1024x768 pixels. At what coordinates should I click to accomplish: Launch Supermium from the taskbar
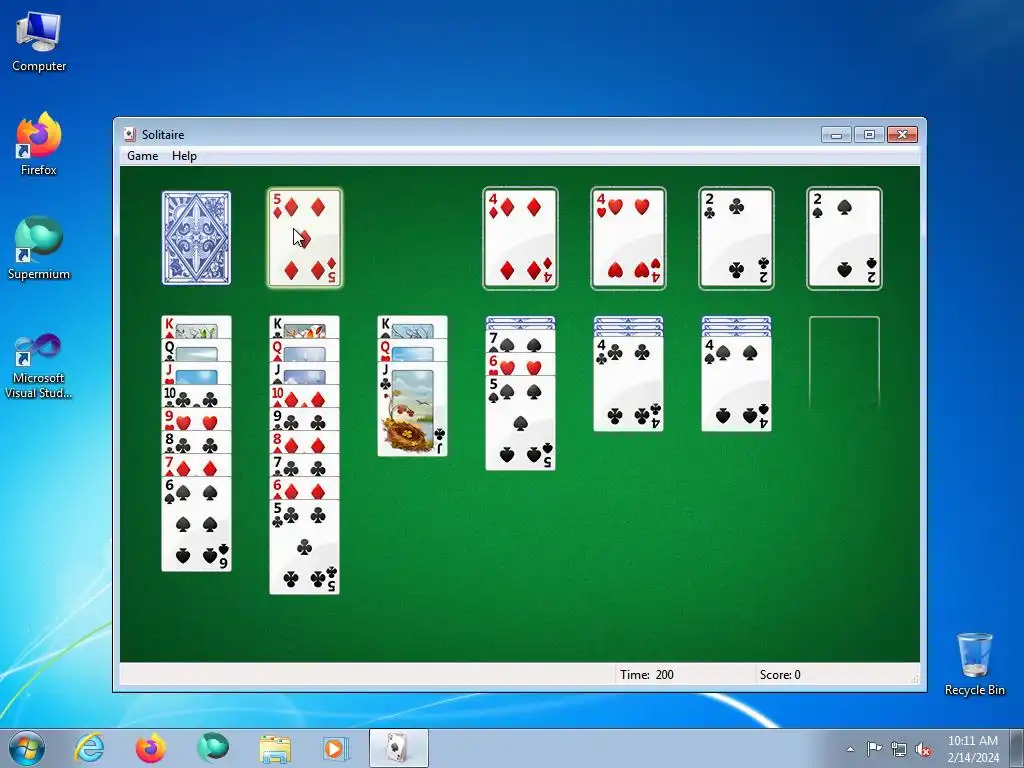point(213,748)
